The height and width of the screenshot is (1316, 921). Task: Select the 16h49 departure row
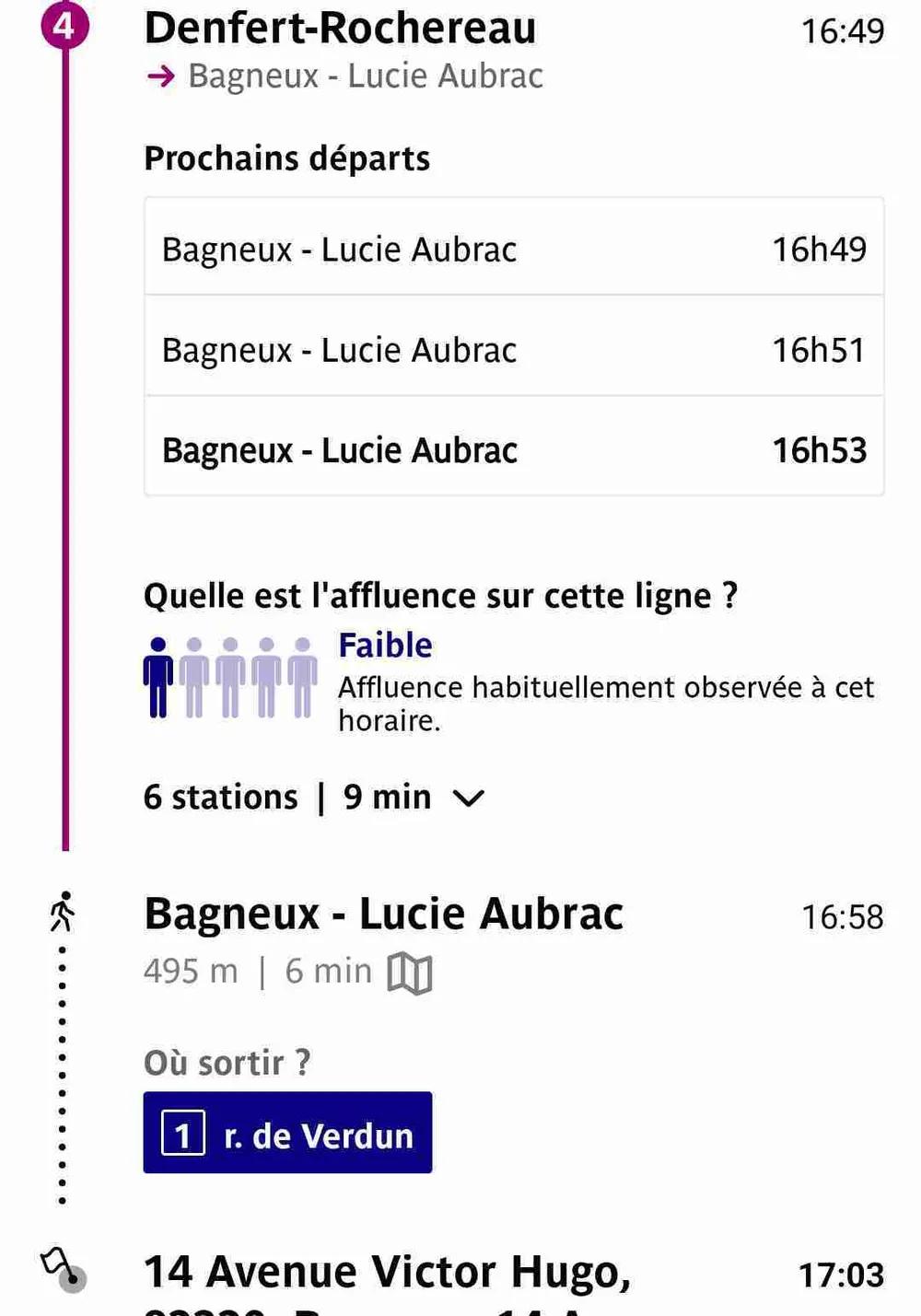pyautogui.click(x=514, y=249)
